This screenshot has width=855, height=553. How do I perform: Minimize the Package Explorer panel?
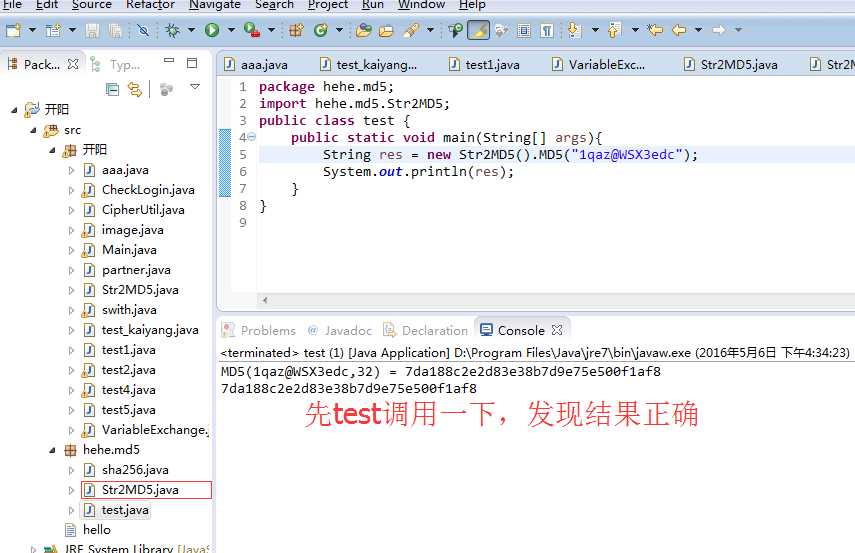coord(169,61)
